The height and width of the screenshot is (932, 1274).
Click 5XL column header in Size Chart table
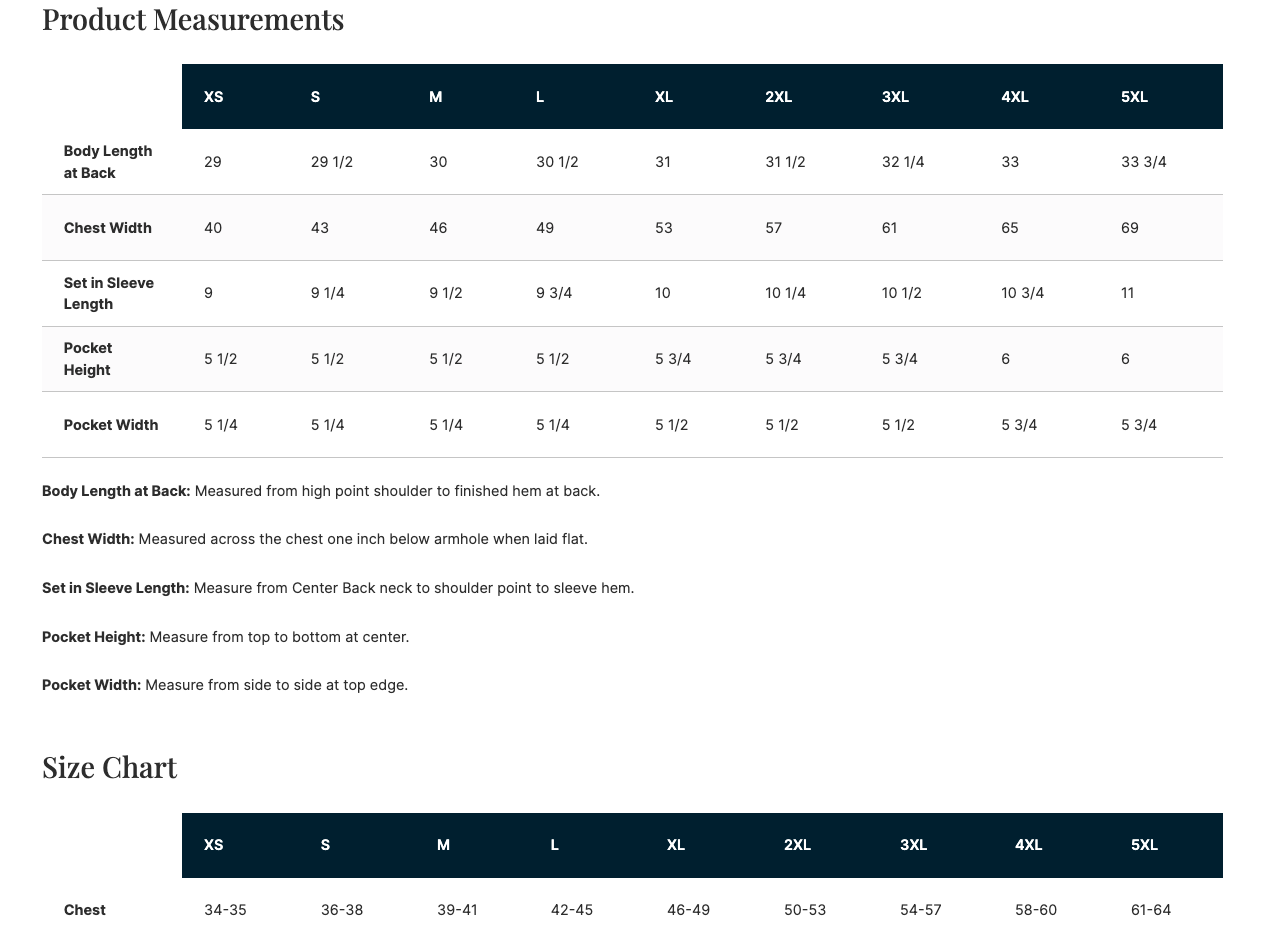coord(1144,845)
